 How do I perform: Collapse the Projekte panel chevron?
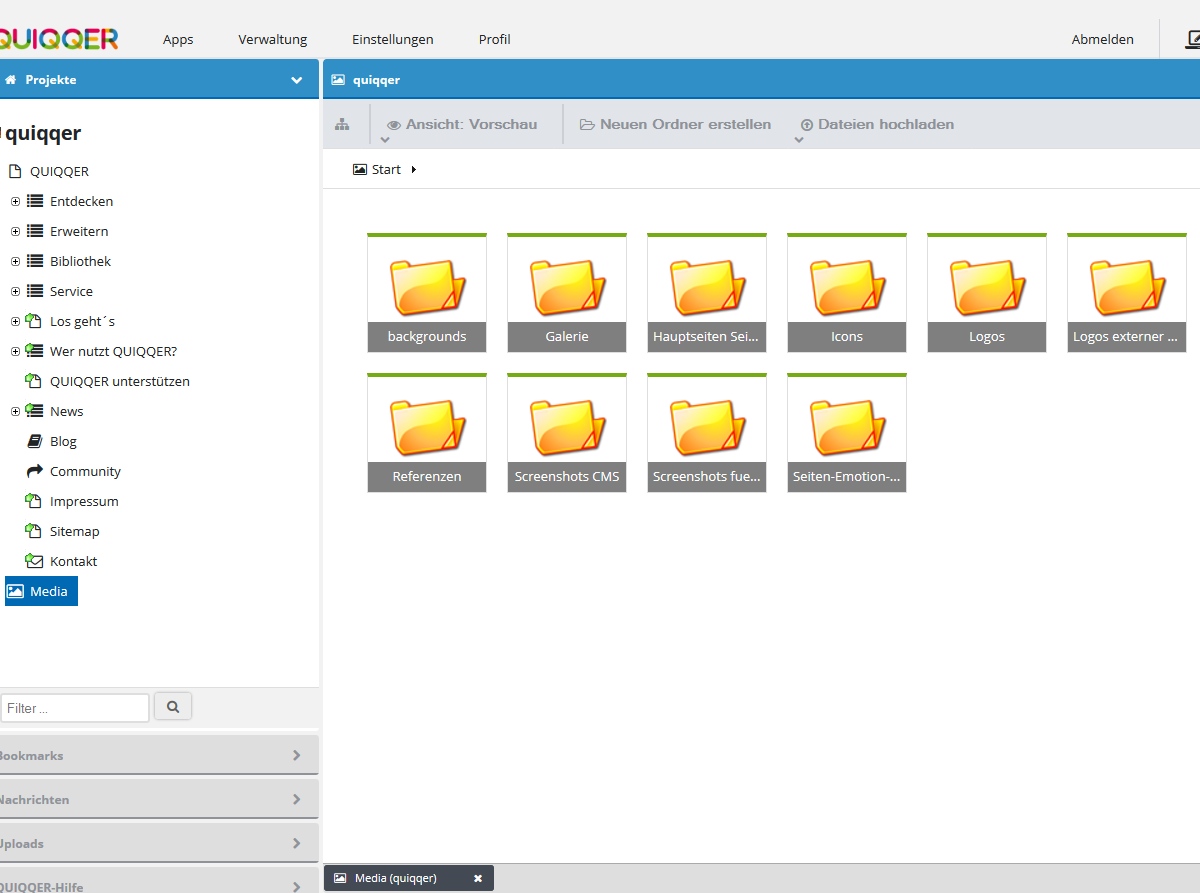pos(297,80)
